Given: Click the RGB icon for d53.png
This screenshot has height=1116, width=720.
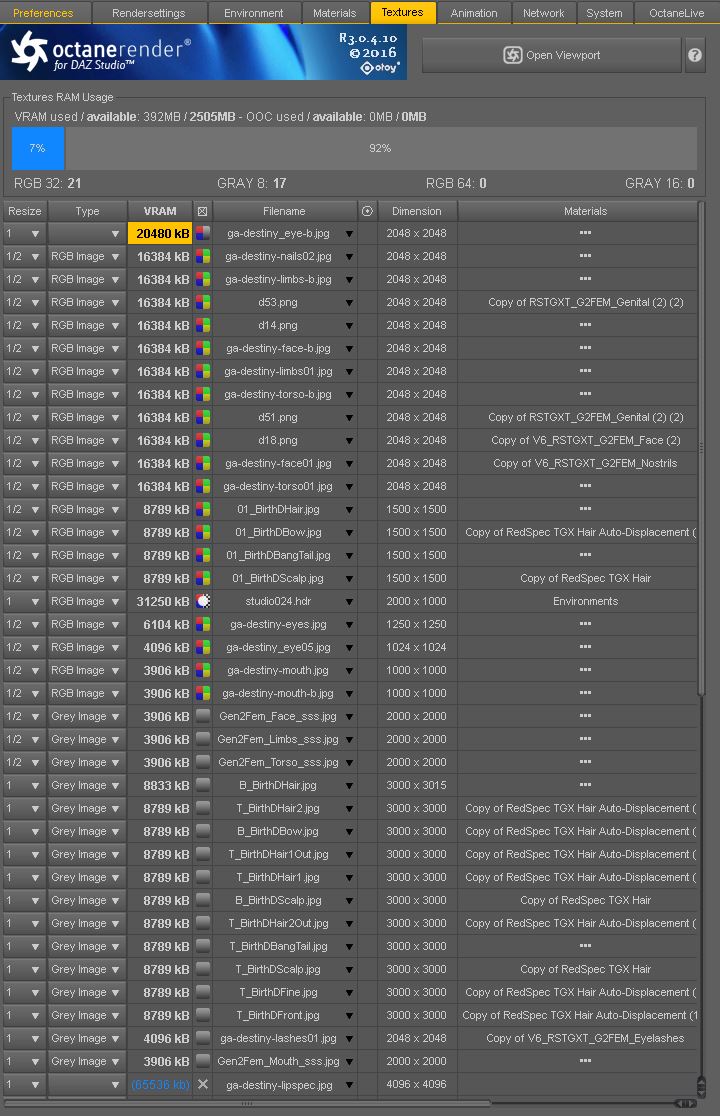Looking at the screenshot, I should point(203,302).
